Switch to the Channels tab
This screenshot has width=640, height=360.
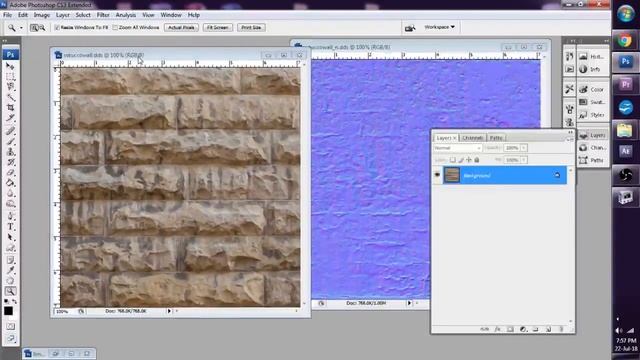[x=473, y=138]
